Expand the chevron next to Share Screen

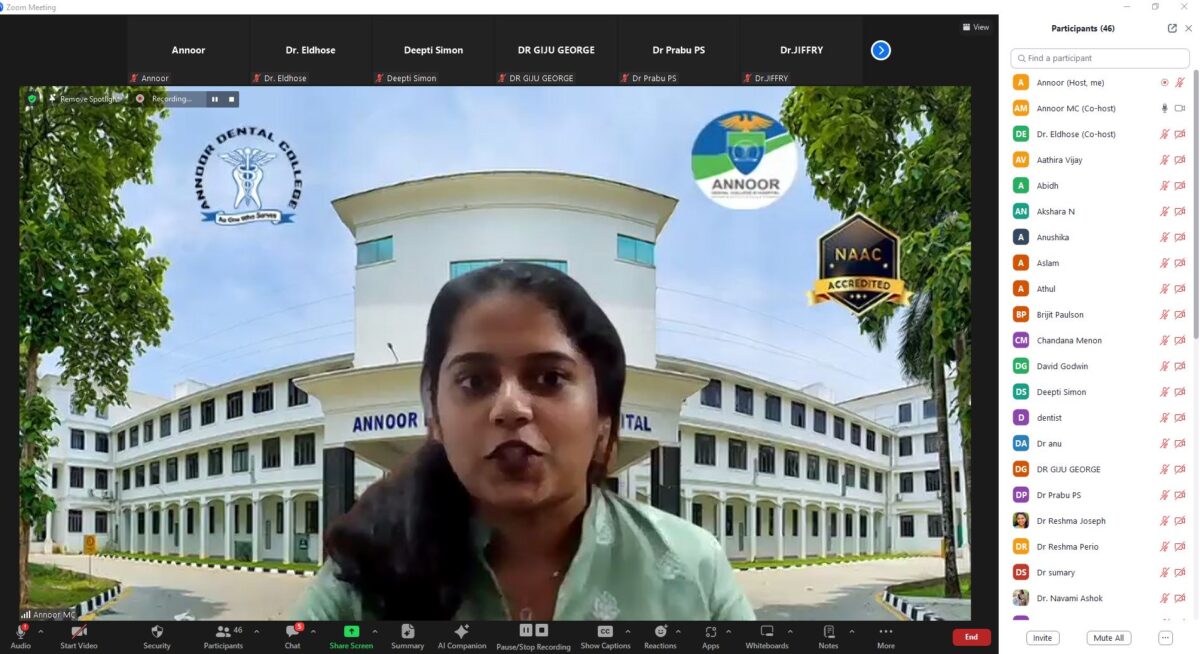375,631
